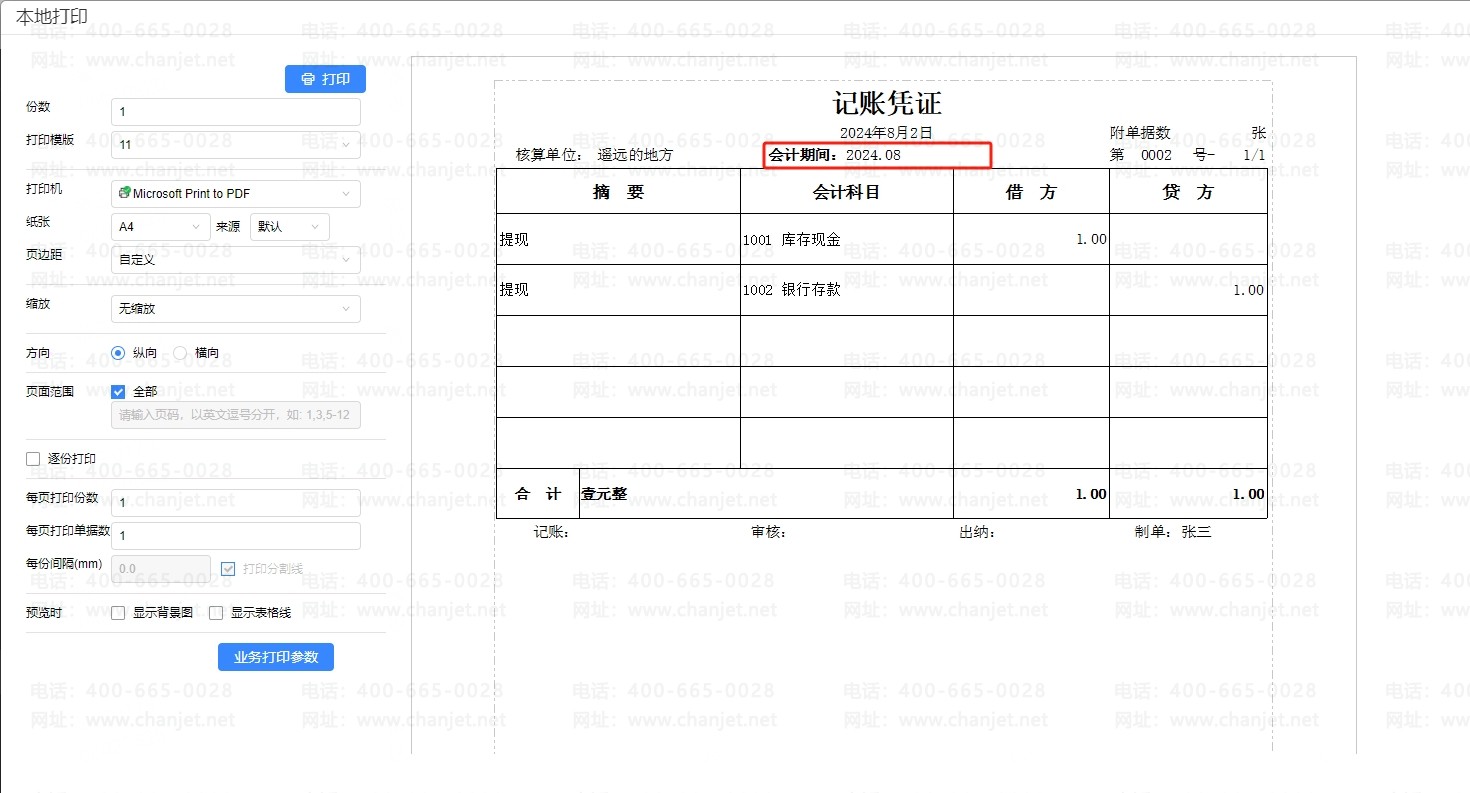The image size is (1470, 793).
Task: Click the 制单: 张三 text
Action: click(x=1173, y=532)
